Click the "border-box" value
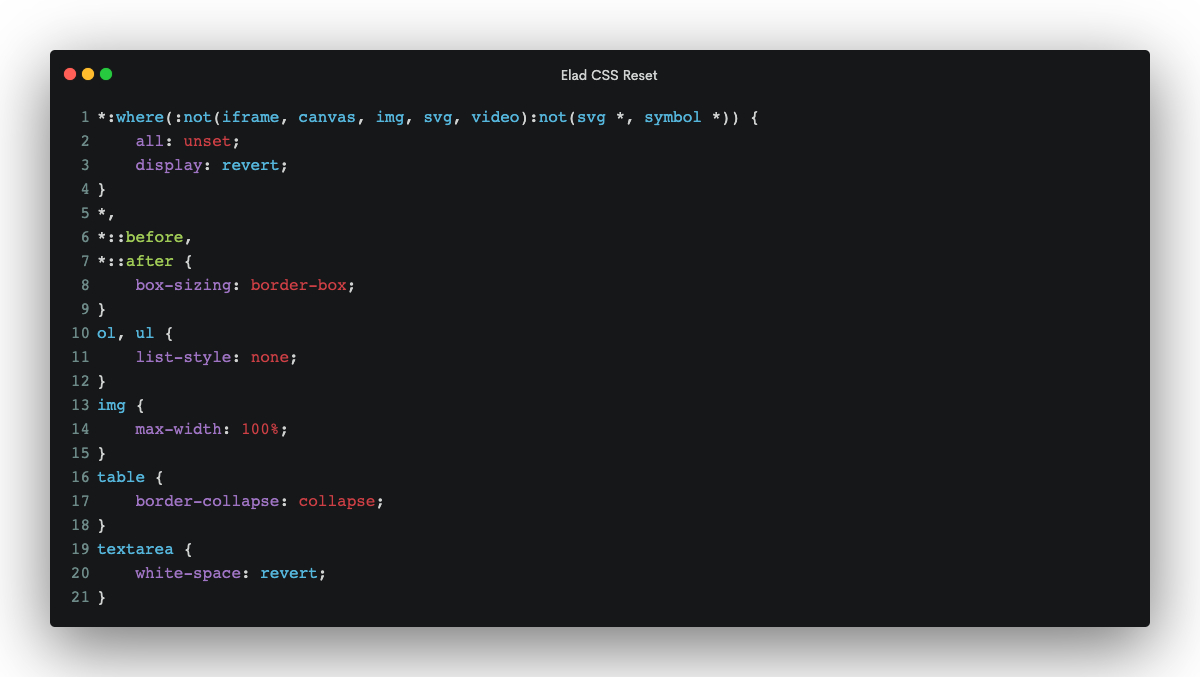1200x677 pixels. [299, 285]
